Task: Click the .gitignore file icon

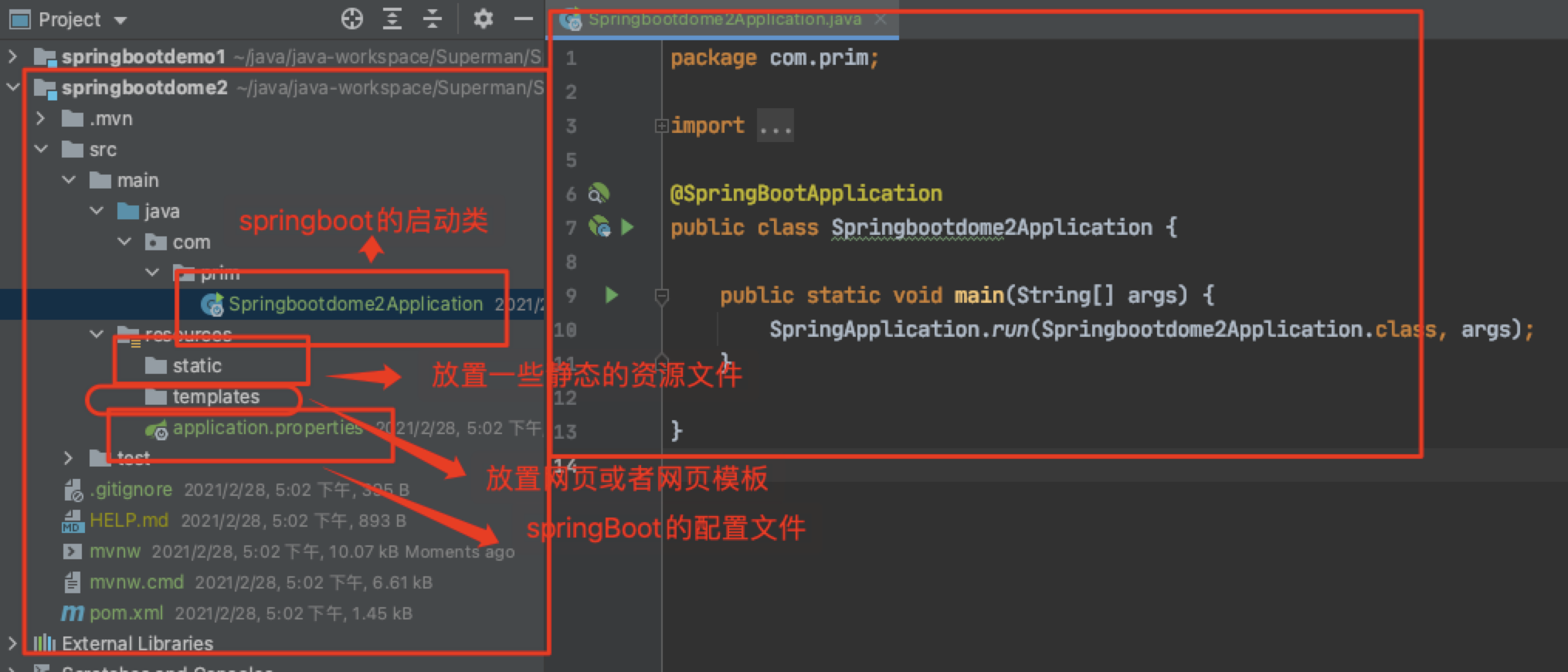Action: (x=73, y=490)
